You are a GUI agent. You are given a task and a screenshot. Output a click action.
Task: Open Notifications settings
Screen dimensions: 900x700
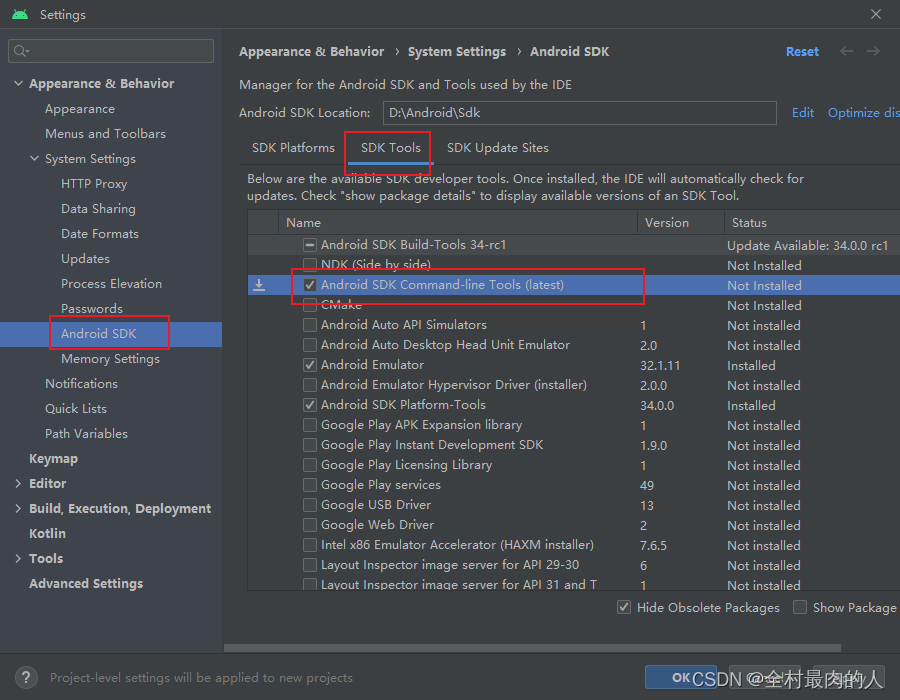[82, 384]
